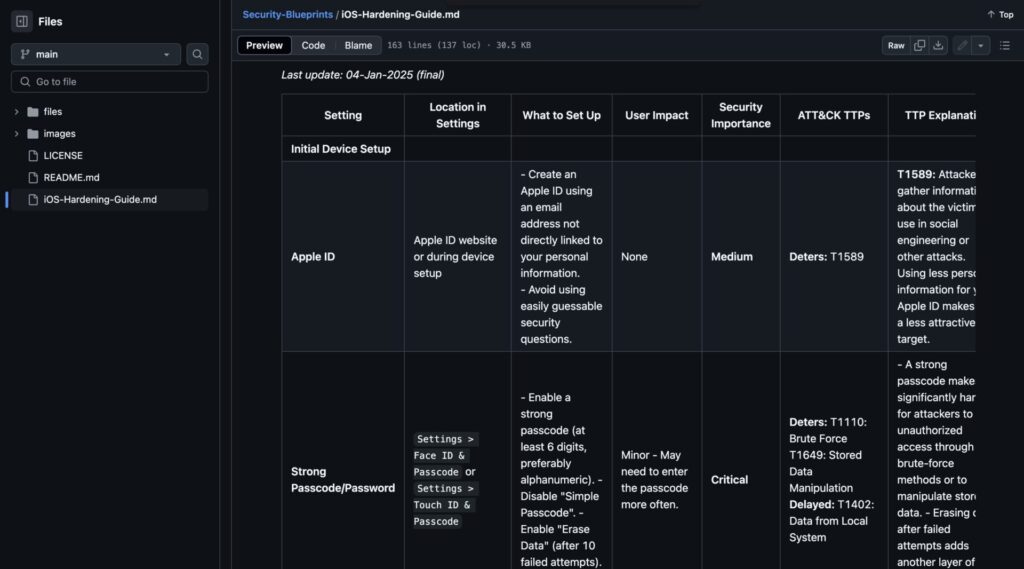The height and width of the screenshot is (569, 1024).
Task: Click the What to Set Up header
Action: pos(561,115)
